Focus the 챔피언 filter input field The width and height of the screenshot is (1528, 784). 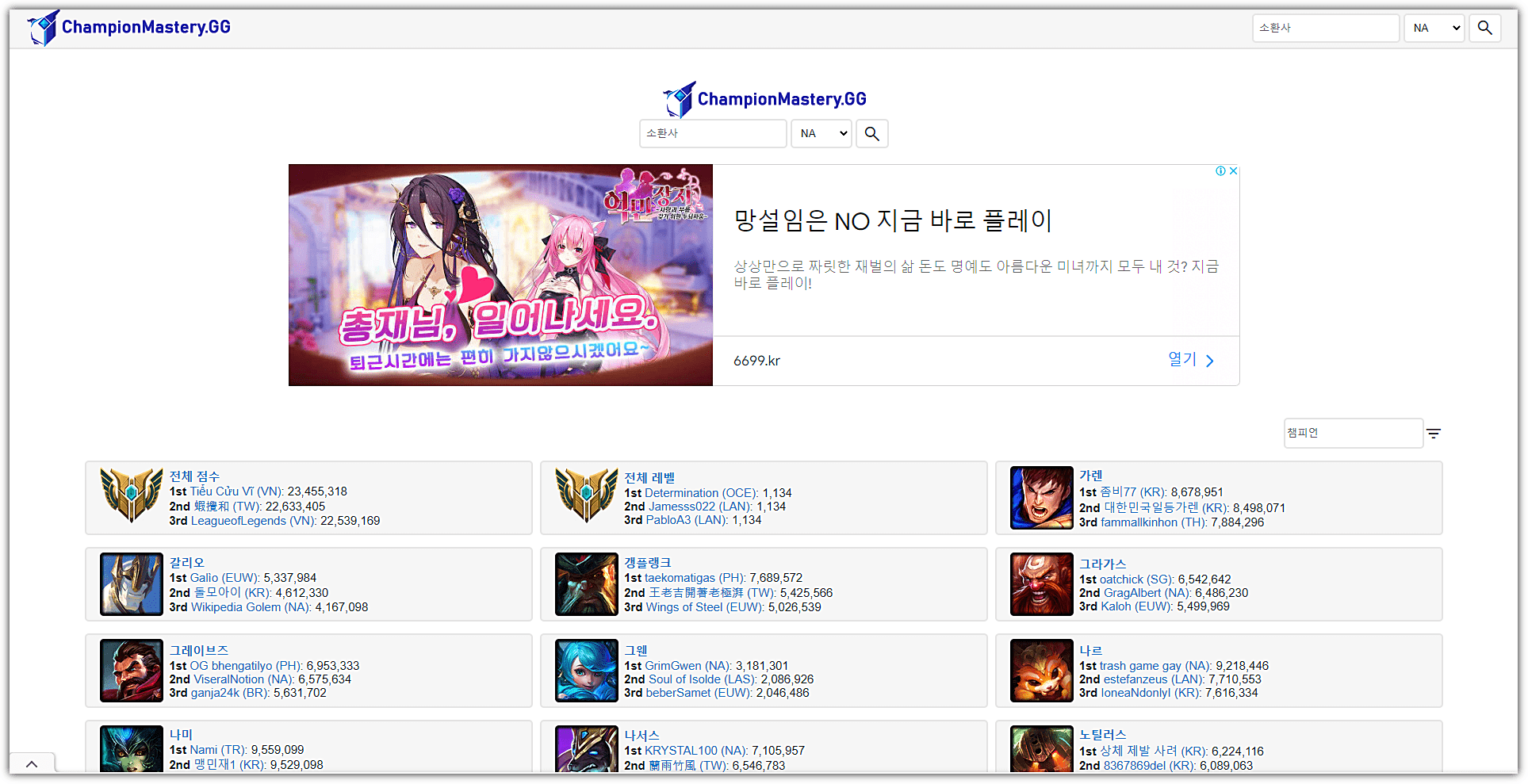pyautogui.click(x=1354, y=433)
